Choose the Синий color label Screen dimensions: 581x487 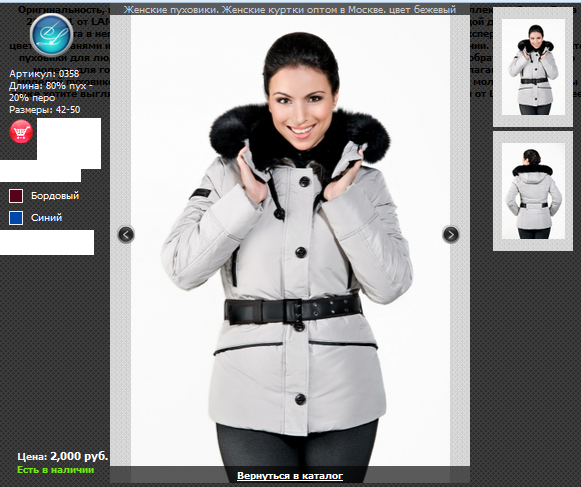coord(46,218)
